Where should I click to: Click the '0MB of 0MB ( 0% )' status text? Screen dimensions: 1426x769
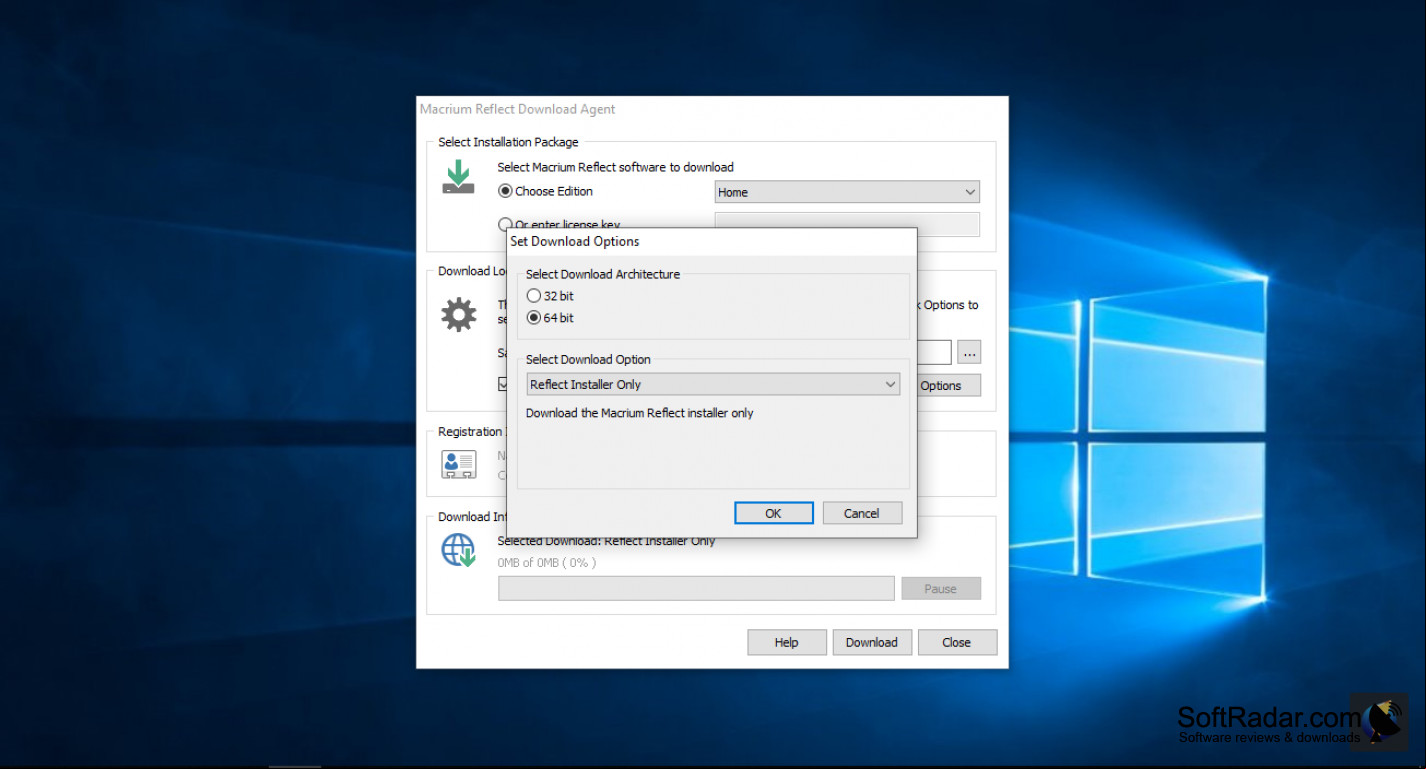pyautogui.click(x=547, y=562)
